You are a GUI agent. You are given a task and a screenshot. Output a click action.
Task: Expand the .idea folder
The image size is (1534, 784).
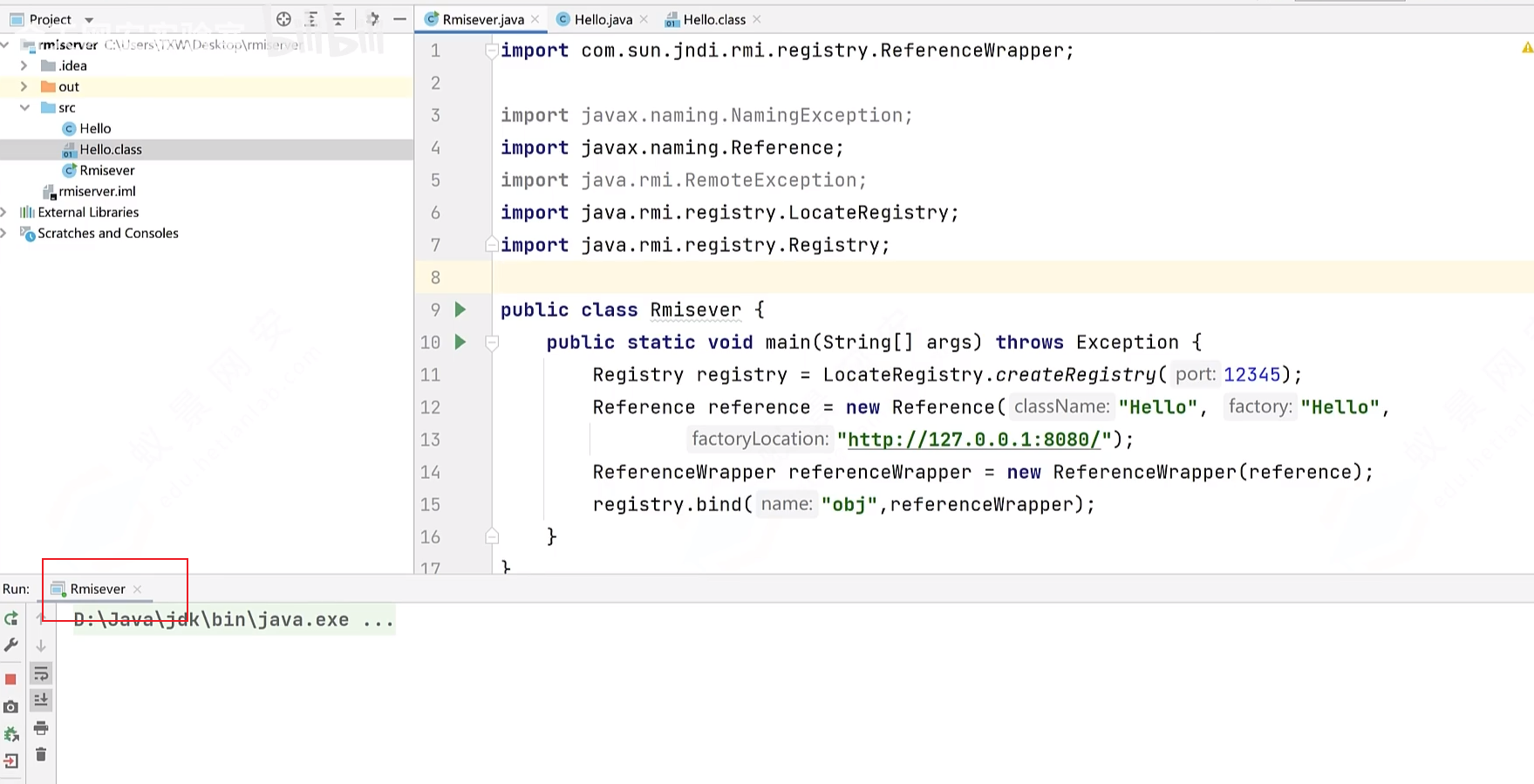(24, 65)
